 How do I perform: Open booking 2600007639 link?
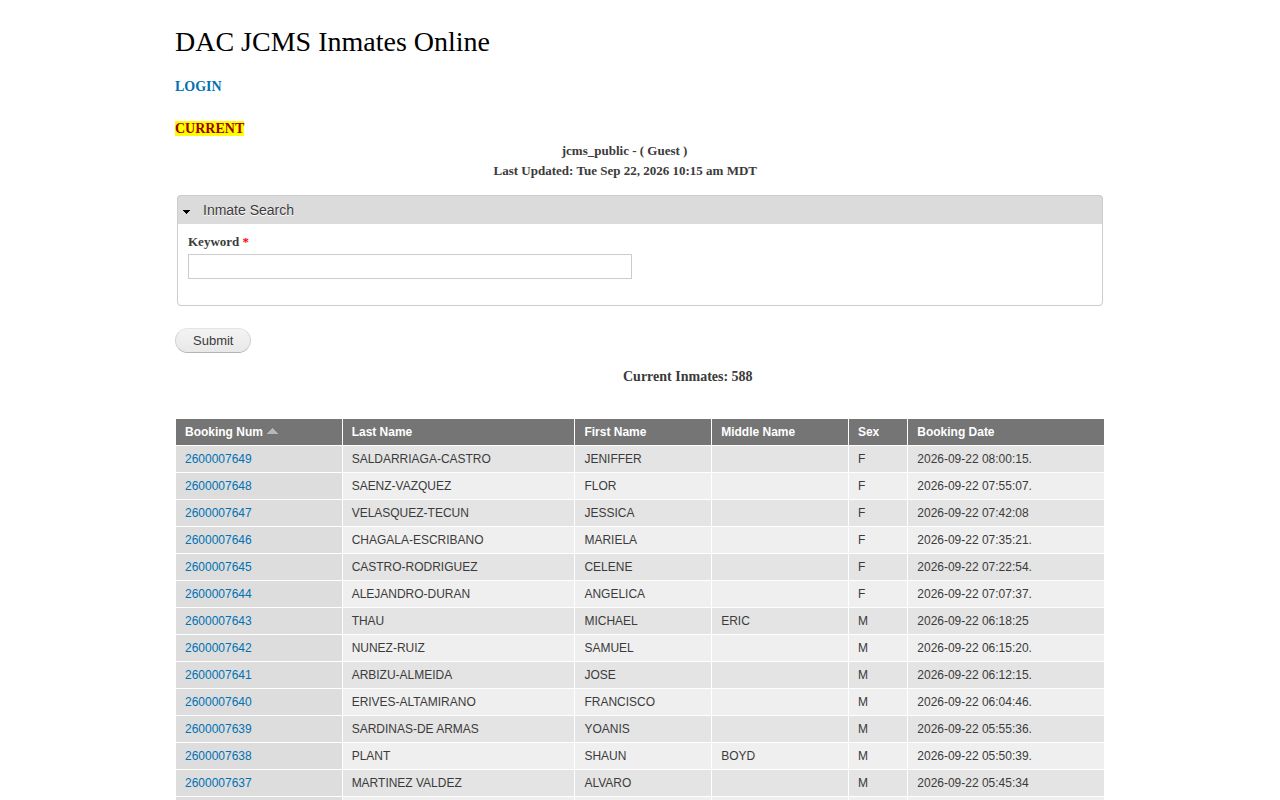tap(218, 729)
